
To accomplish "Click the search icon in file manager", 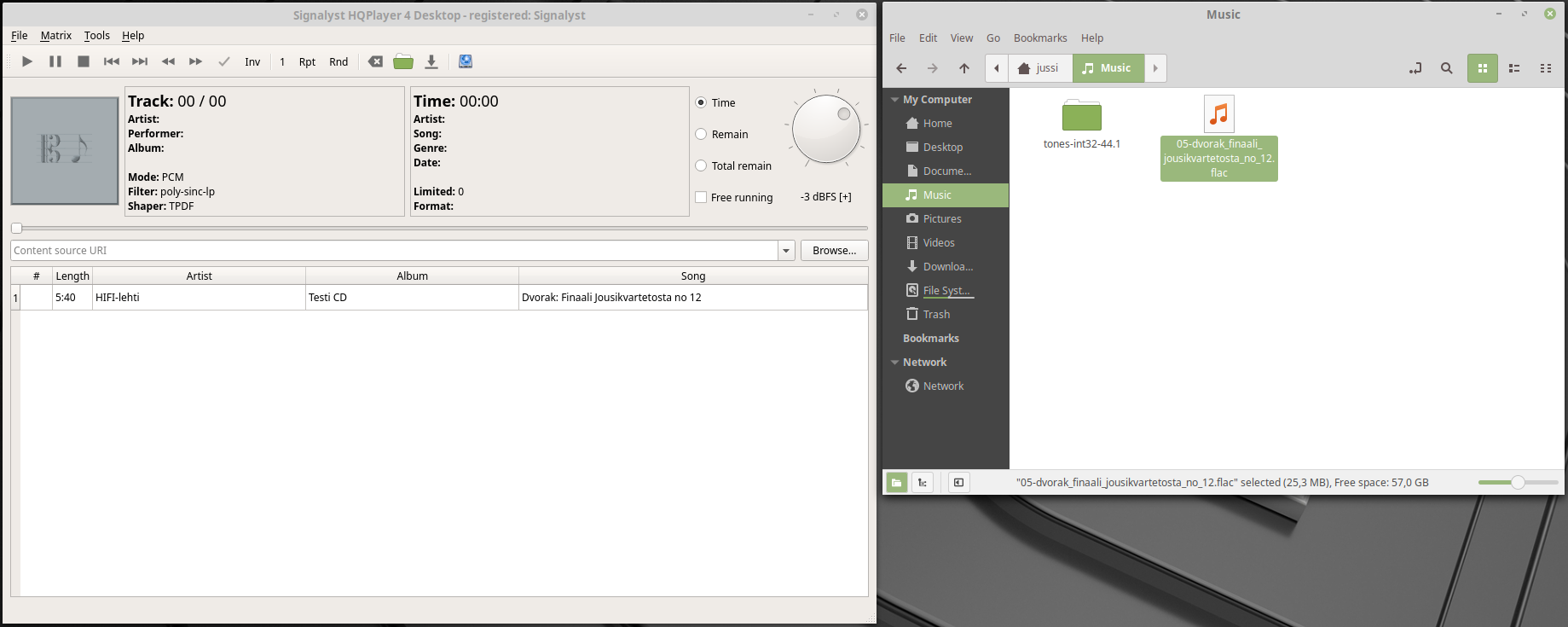I will pos(1446,68).
